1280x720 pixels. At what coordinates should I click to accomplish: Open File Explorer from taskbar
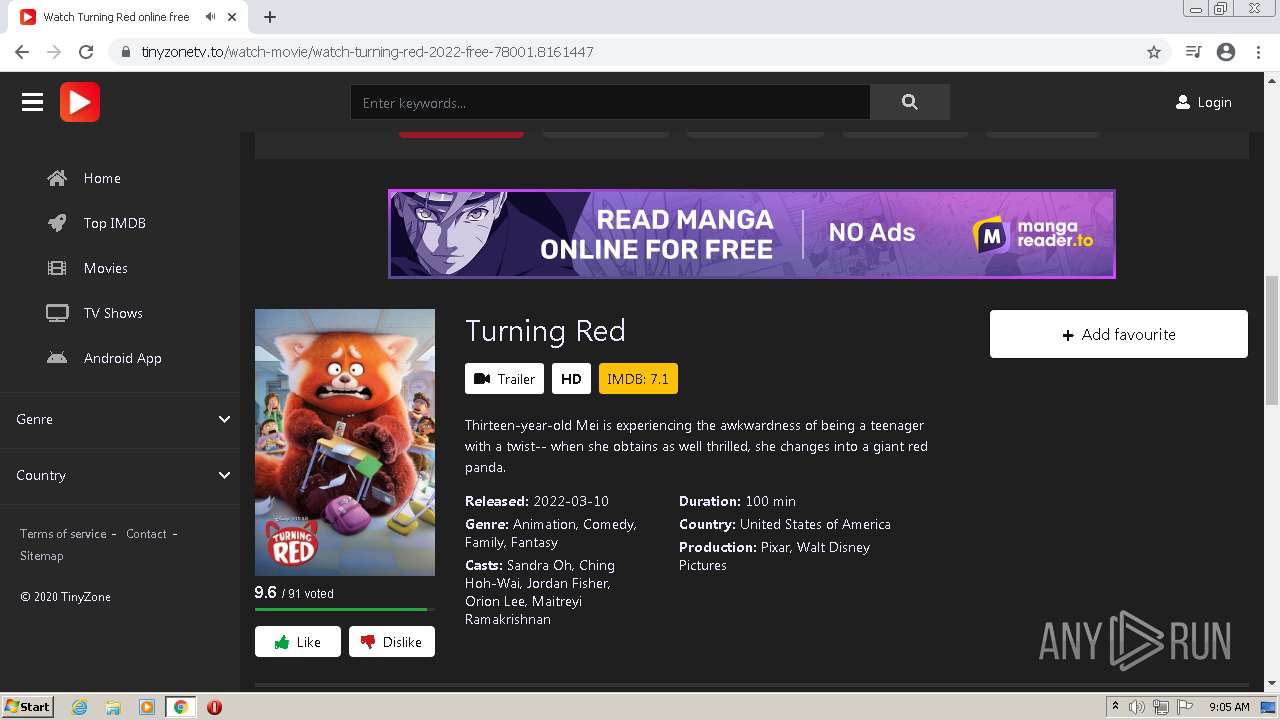click(x=113, y=707)
